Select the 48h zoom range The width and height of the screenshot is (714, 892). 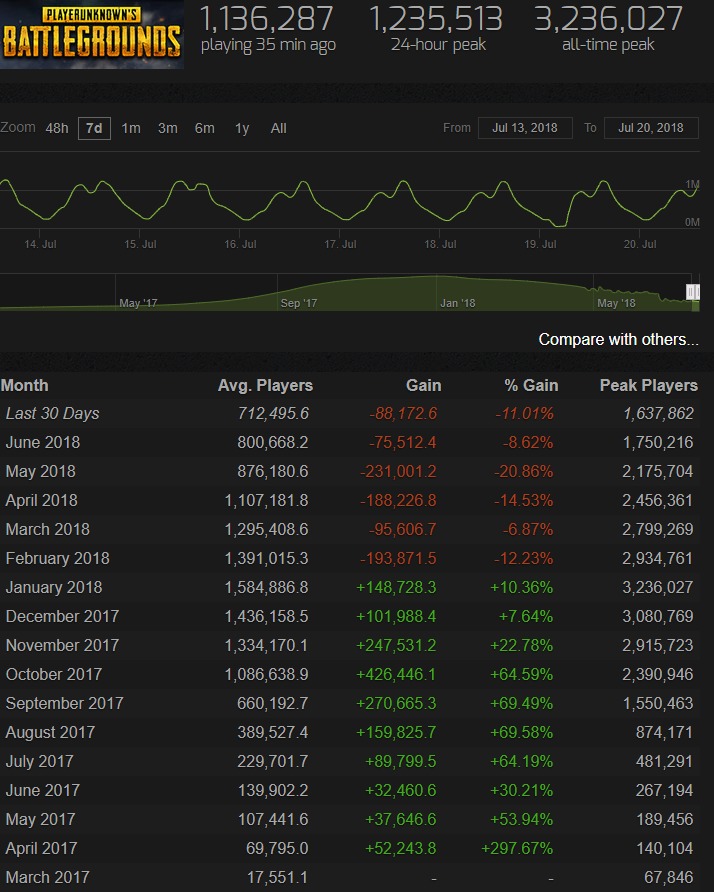click(57, 128)
